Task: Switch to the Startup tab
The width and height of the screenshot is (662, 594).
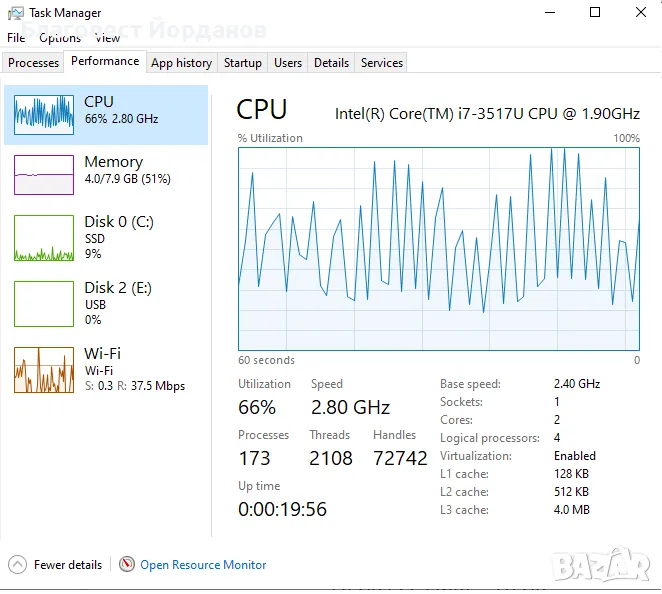Action: pyautogui.click(x=242, y=63)
